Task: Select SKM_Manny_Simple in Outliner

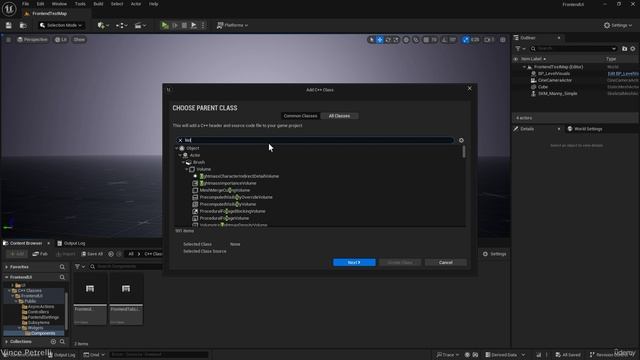Action: (557, 93)
